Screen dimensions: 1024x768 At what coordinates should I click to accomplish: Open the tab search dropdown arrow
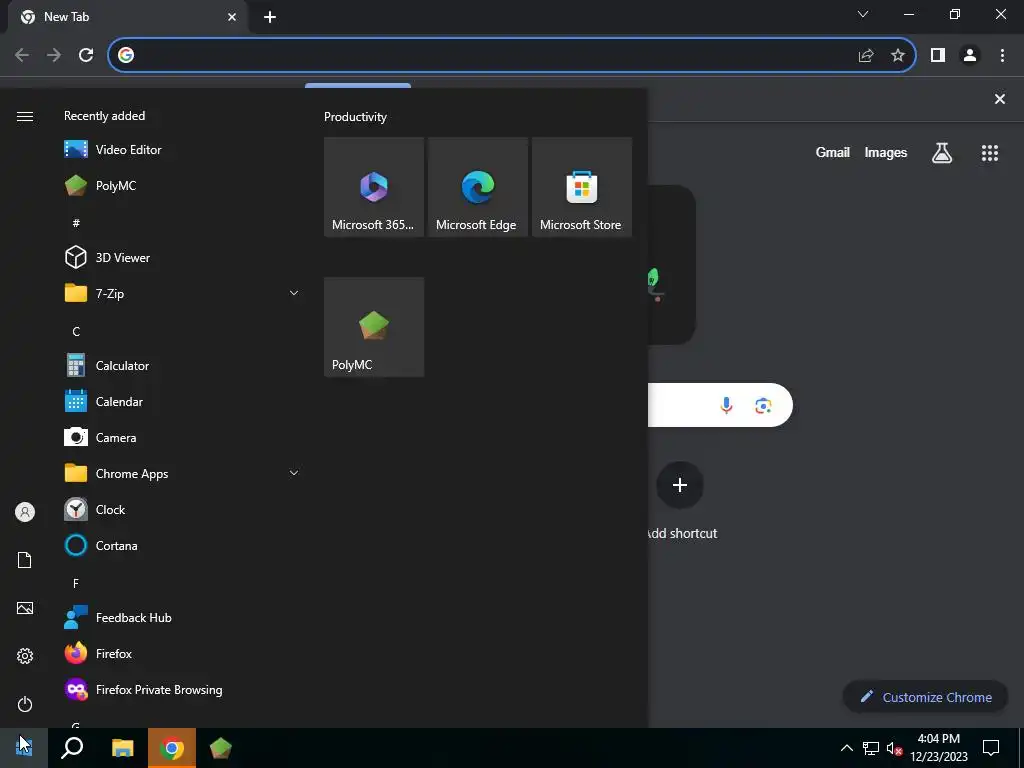863,14
